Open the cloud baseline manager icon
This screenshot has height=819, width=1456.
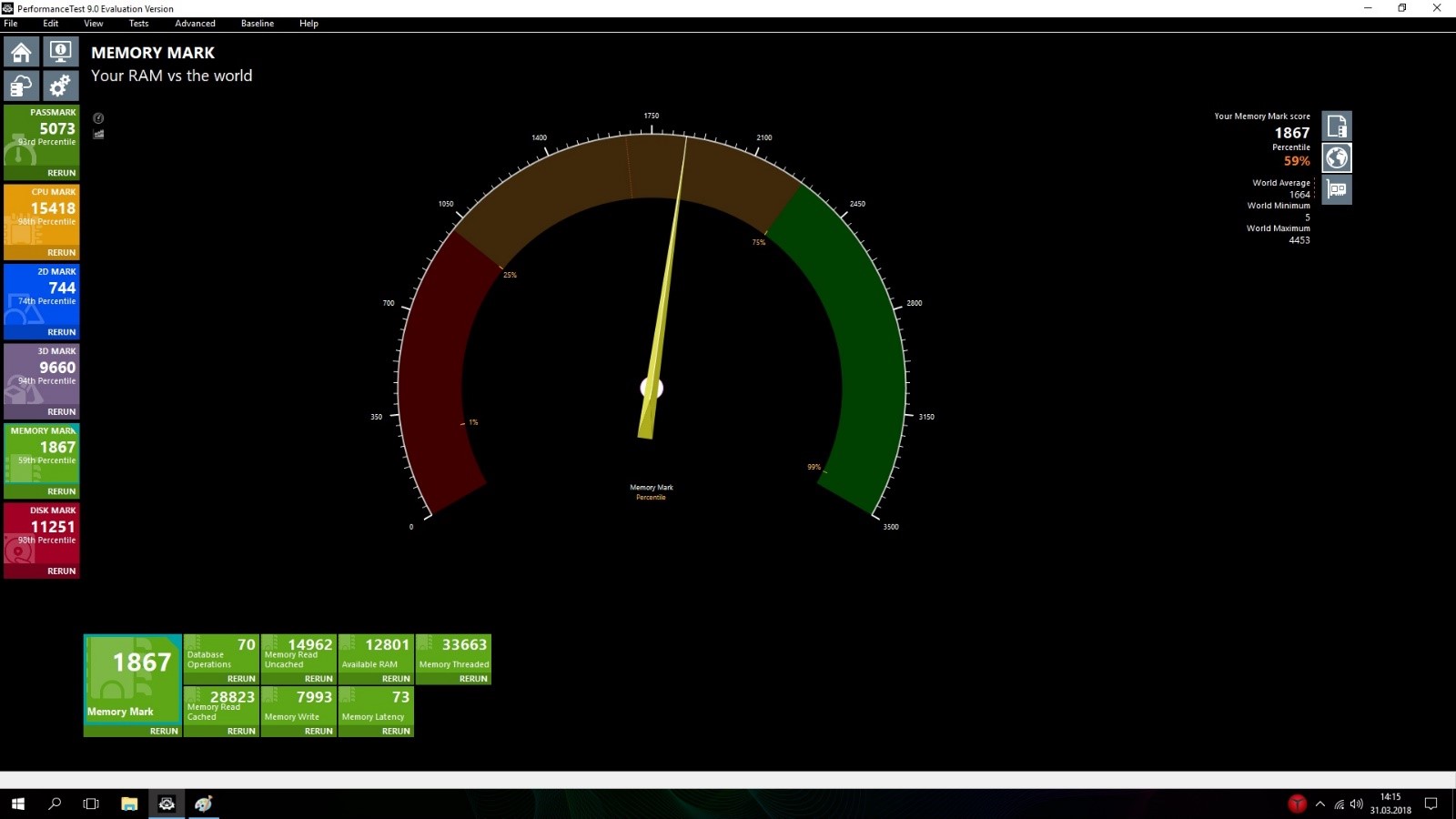click(22, 86)
